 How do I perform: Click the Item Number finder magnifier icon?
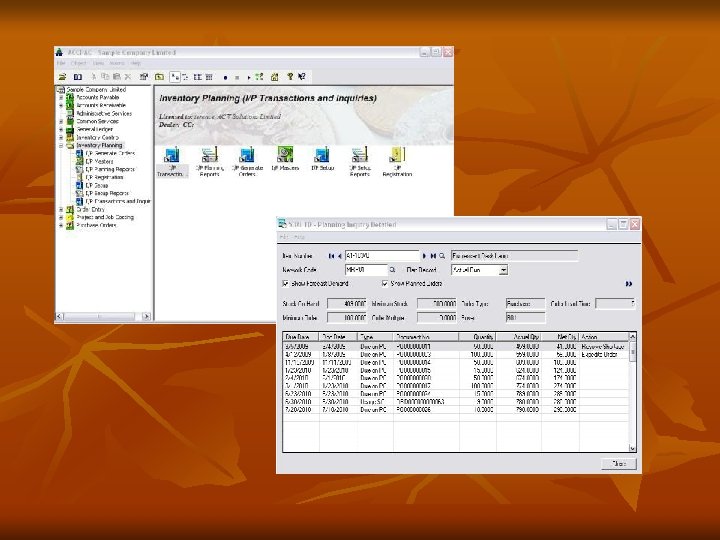point(441,255)
